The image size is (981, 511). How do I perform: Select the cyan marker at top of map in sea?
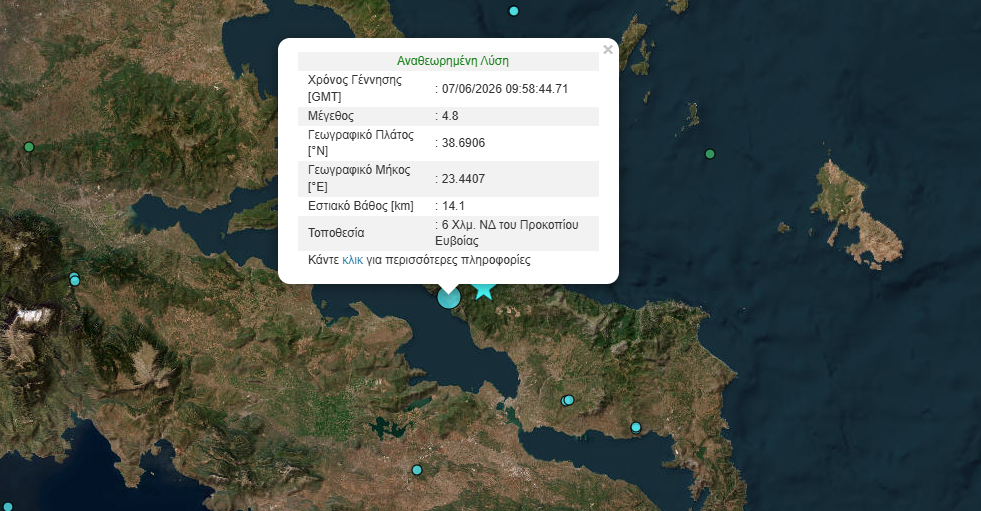point(514,11)
